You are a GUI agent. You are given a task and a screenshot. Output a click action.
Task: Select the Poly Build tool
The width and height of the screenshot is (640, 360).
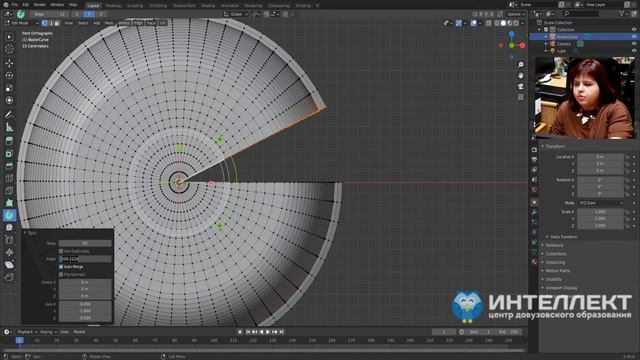(9, 203)
